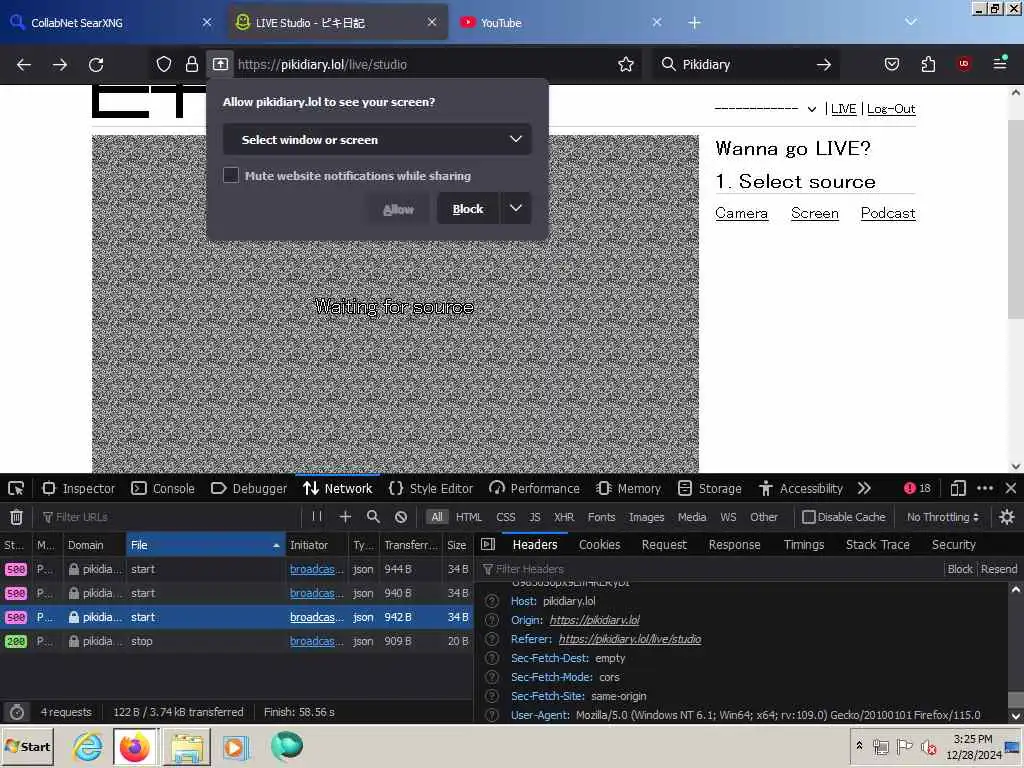Click the plus icon in the network toolbar
The height and width of the screenshot is (768, 1024).
(345, 517)
